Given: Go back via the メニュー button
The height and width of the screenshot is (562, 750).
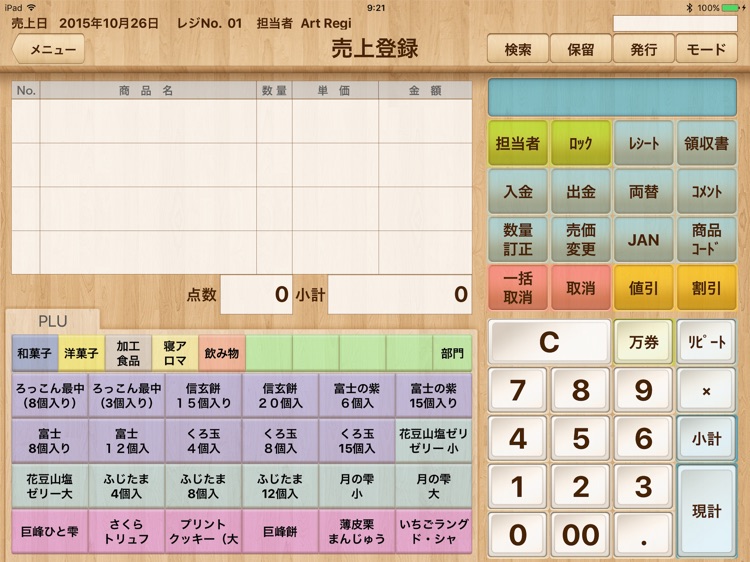Looking at the screenshot, I should coord(48,49).
